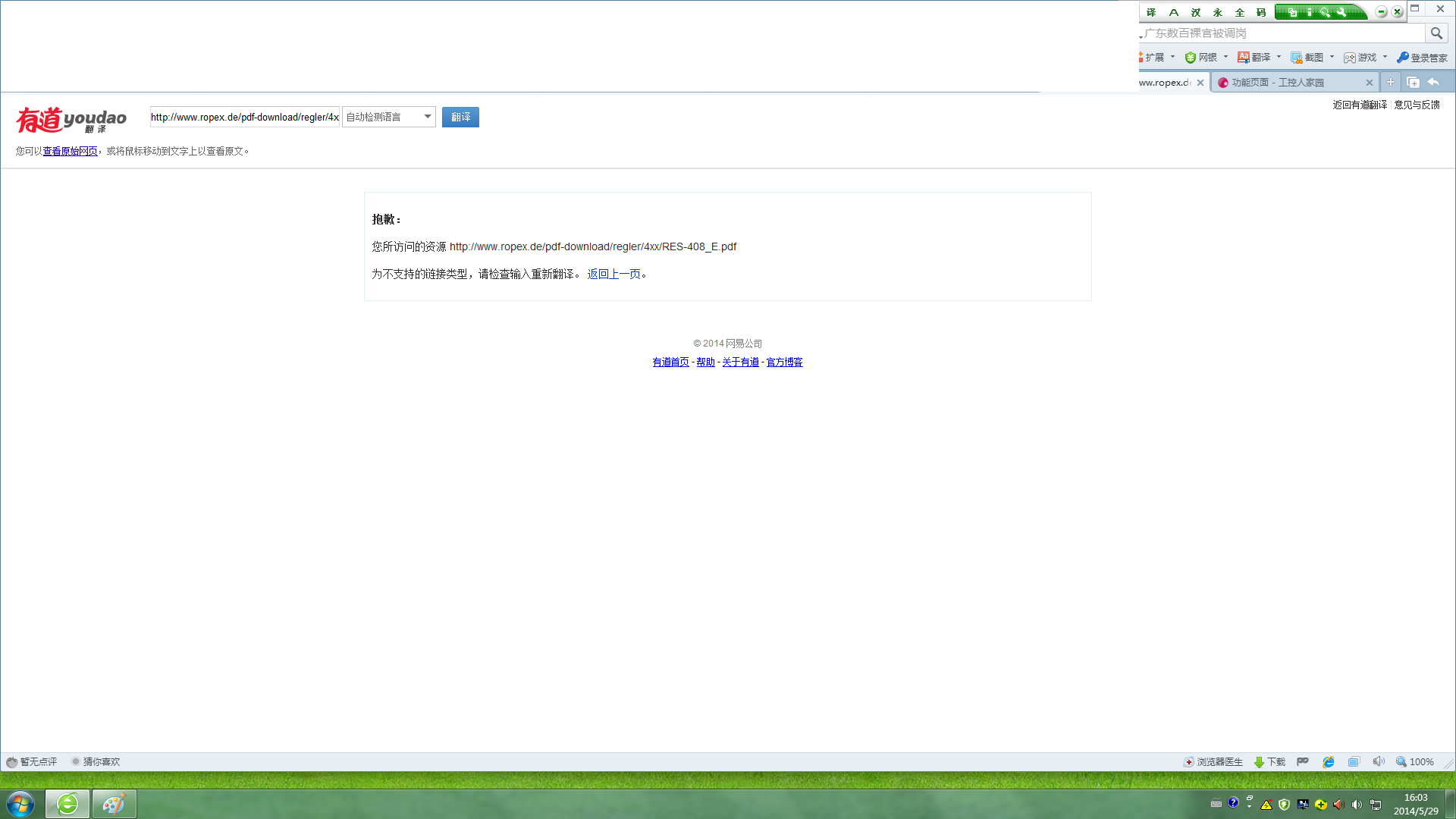Viewport: 1456px width, 819px height.
Task: Expand the 翻译 toolbar dropdown arrow
Action: point(1279,58)
